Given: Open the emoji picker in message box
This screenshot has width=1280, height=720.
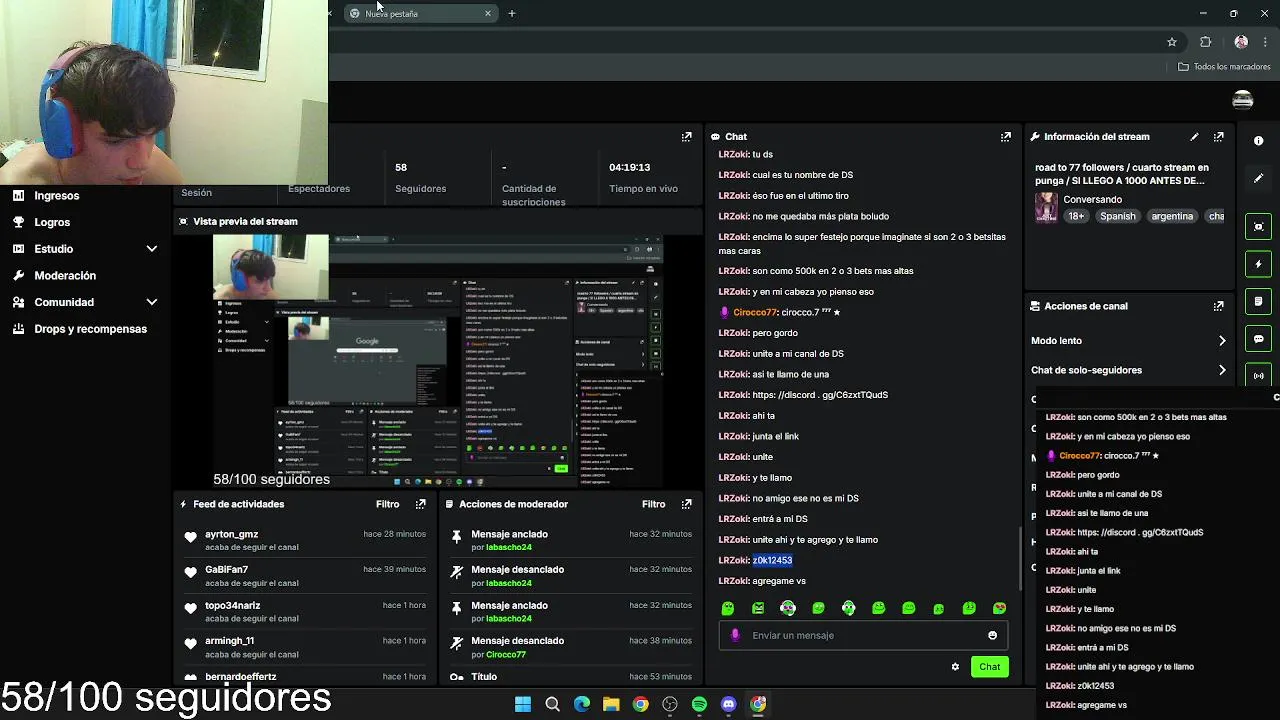Looking at the screenshot, I should pos(992,635).
